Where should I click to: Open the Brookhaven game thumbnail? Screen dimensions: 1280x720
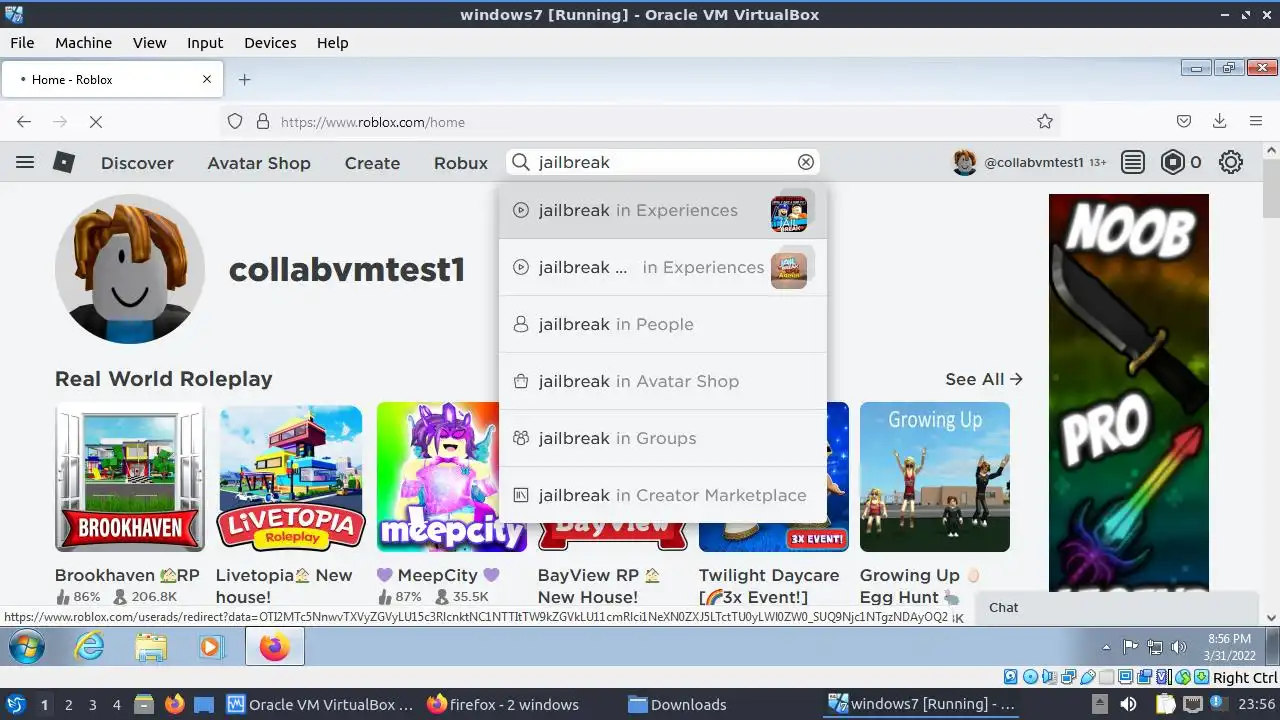click(x=130, y=477)
